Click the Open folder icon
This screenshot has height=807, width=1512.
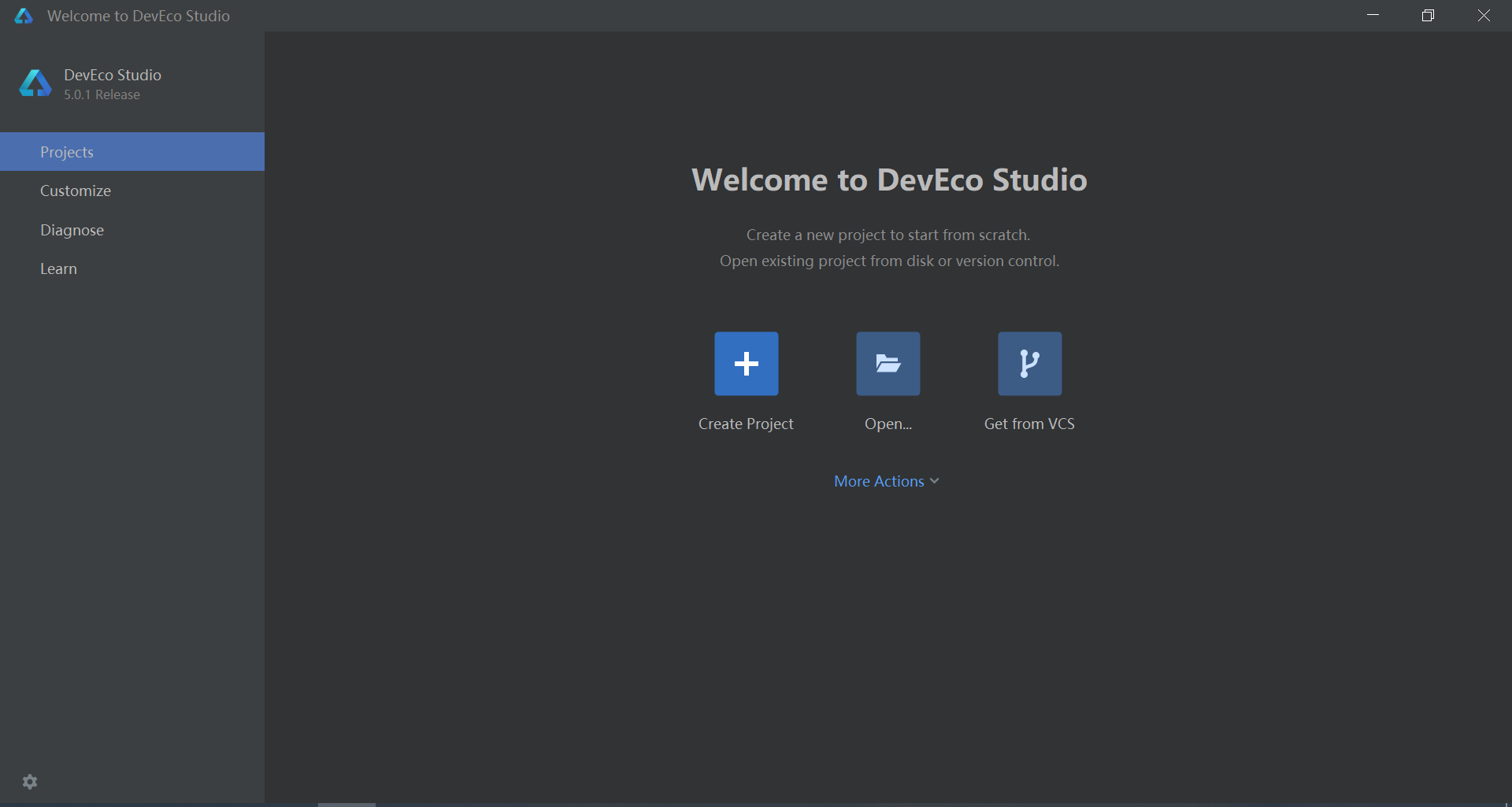(888, 364)
